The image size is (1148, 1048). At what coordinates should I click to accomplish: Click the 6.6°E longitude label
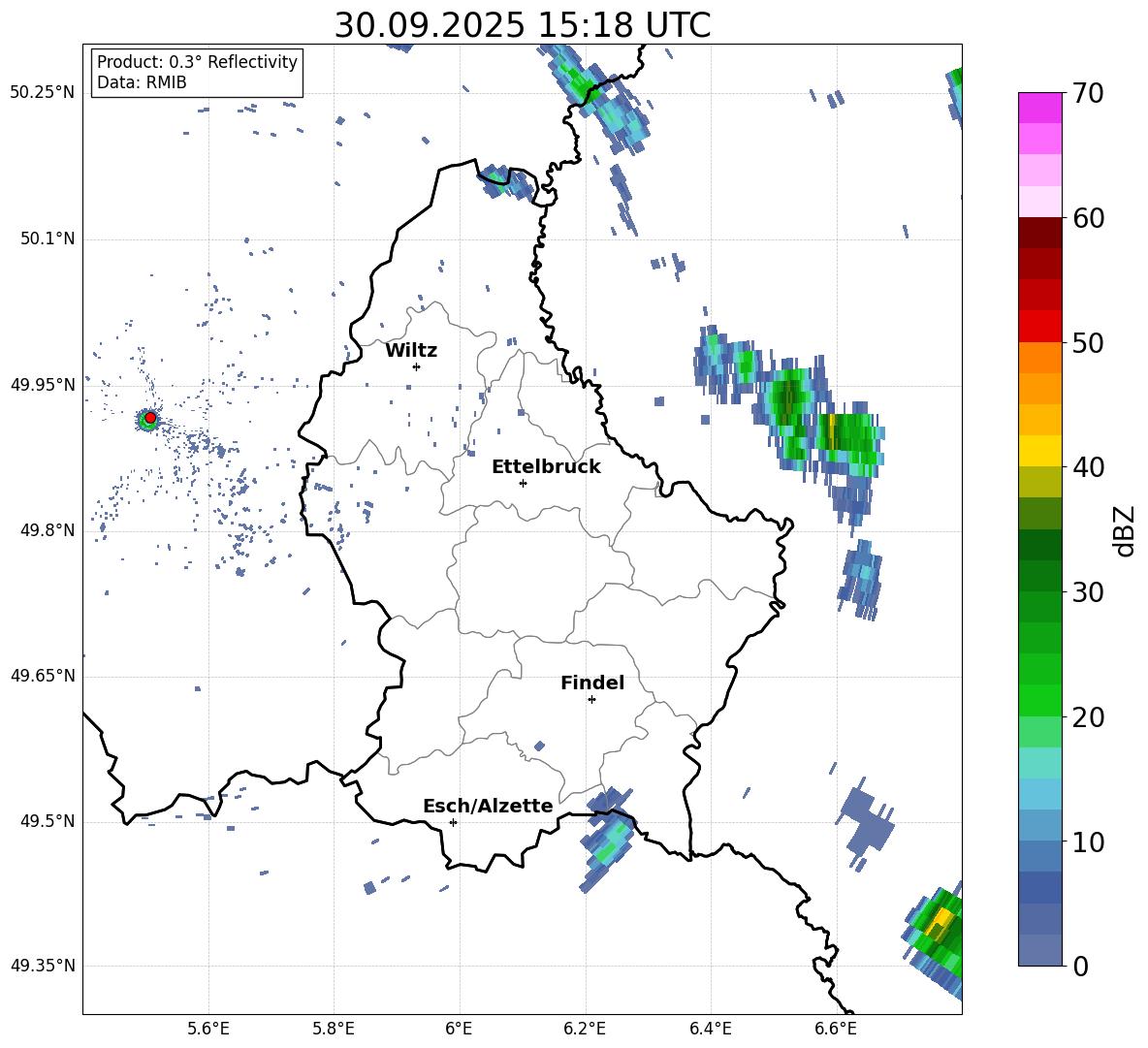point(836,1030)
